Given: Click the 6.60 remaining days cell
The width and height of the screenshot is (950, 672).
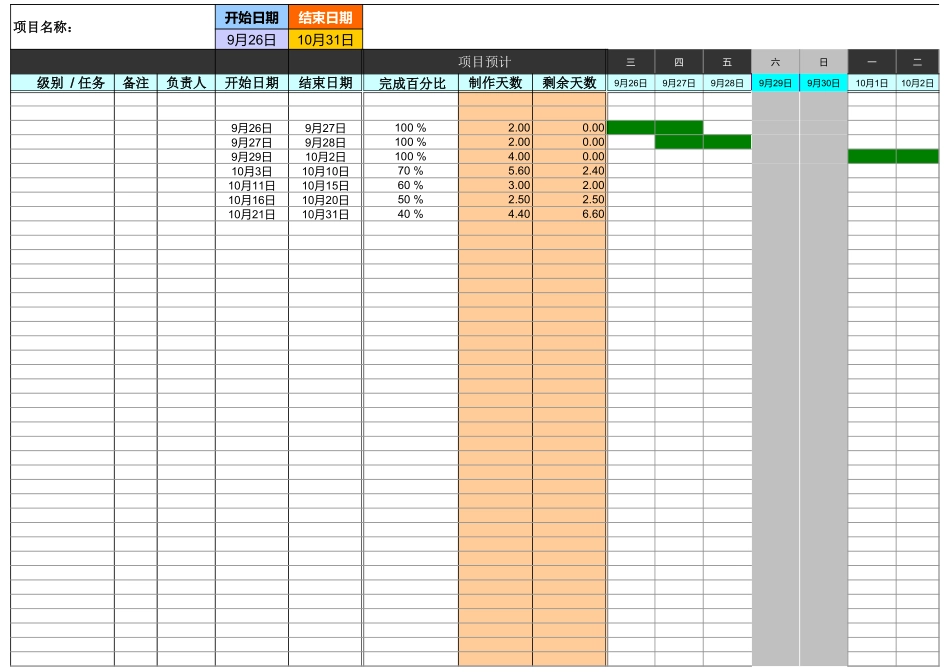Looking at the screenshot, I should pos(570,214).
